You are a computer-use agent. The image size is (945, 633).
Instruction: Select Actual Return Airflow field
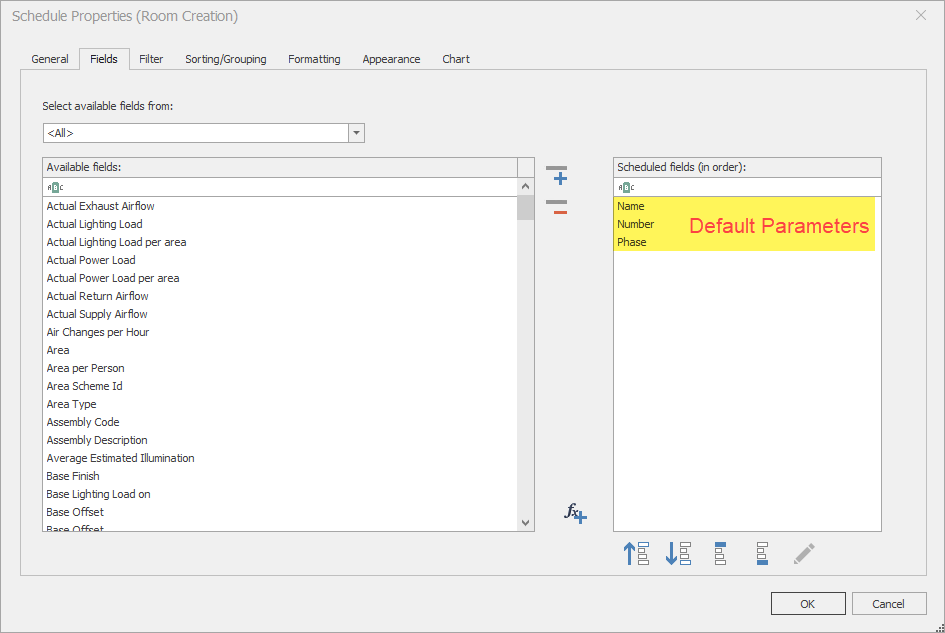(280, 296)
